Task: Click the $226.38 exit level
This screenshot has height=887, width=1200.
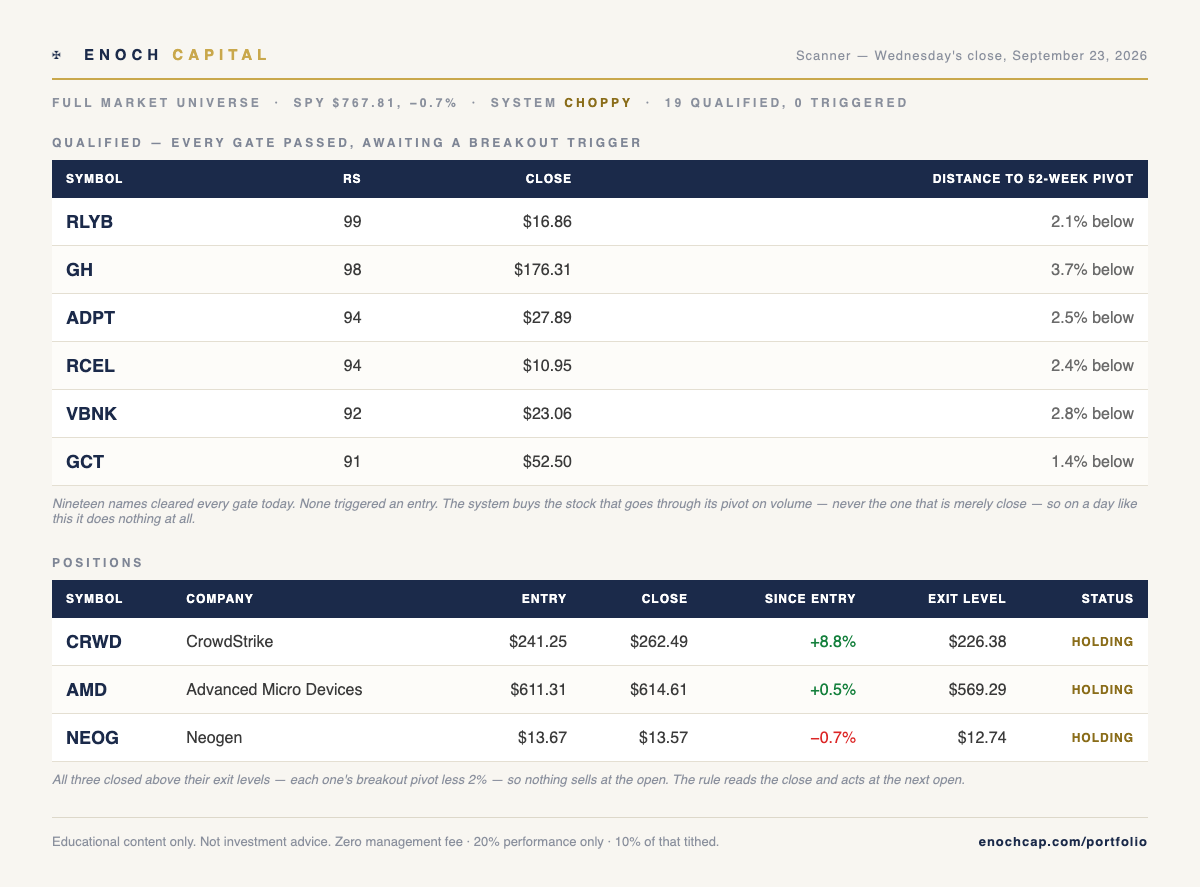Action: (x=977, y=642)
